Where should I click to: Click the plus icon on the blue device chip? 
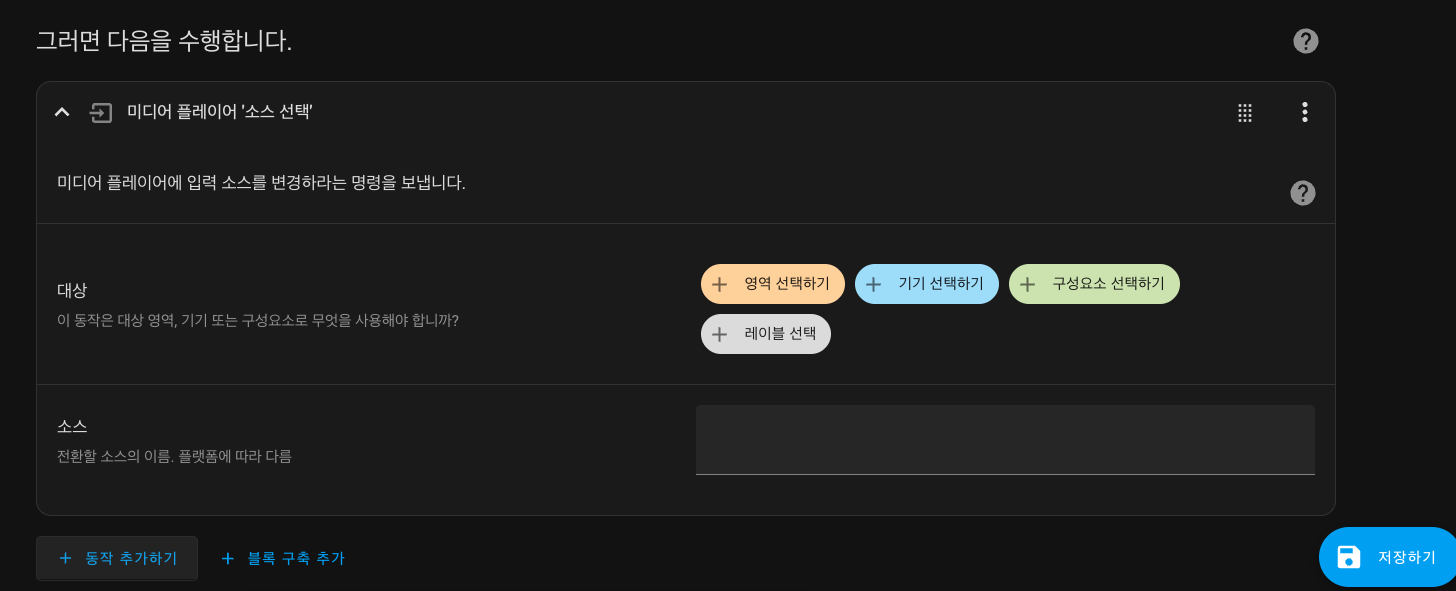coord(873,284)
